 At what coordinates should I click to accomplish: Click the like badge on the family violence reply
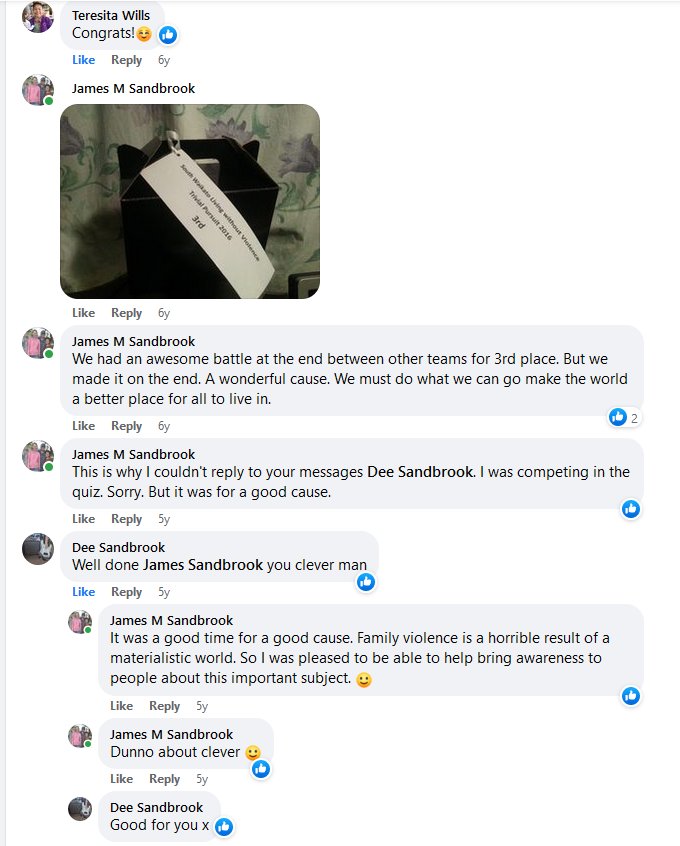tap(631, 695)
